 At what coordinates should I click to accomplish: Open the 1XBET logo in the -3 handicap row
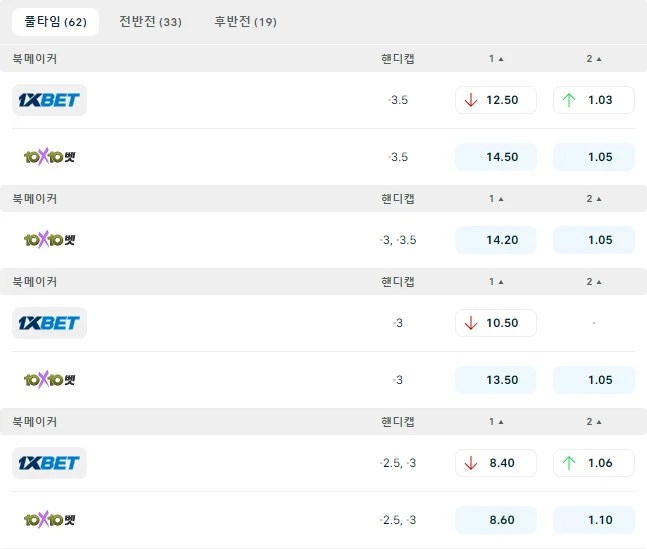click(x=49, y=323)
